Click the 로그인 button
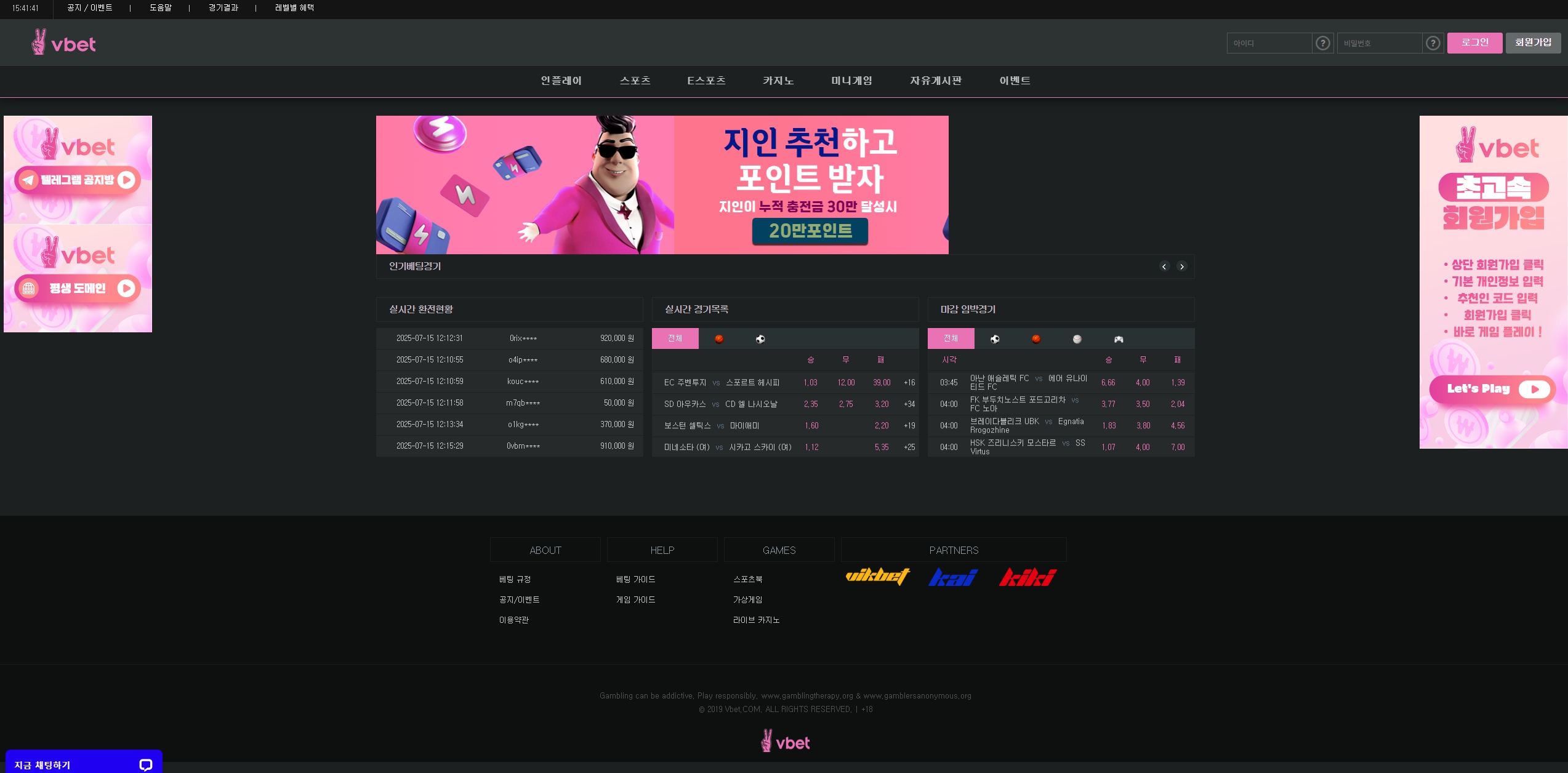The image size is (1568, 773). coord(1475,43)
